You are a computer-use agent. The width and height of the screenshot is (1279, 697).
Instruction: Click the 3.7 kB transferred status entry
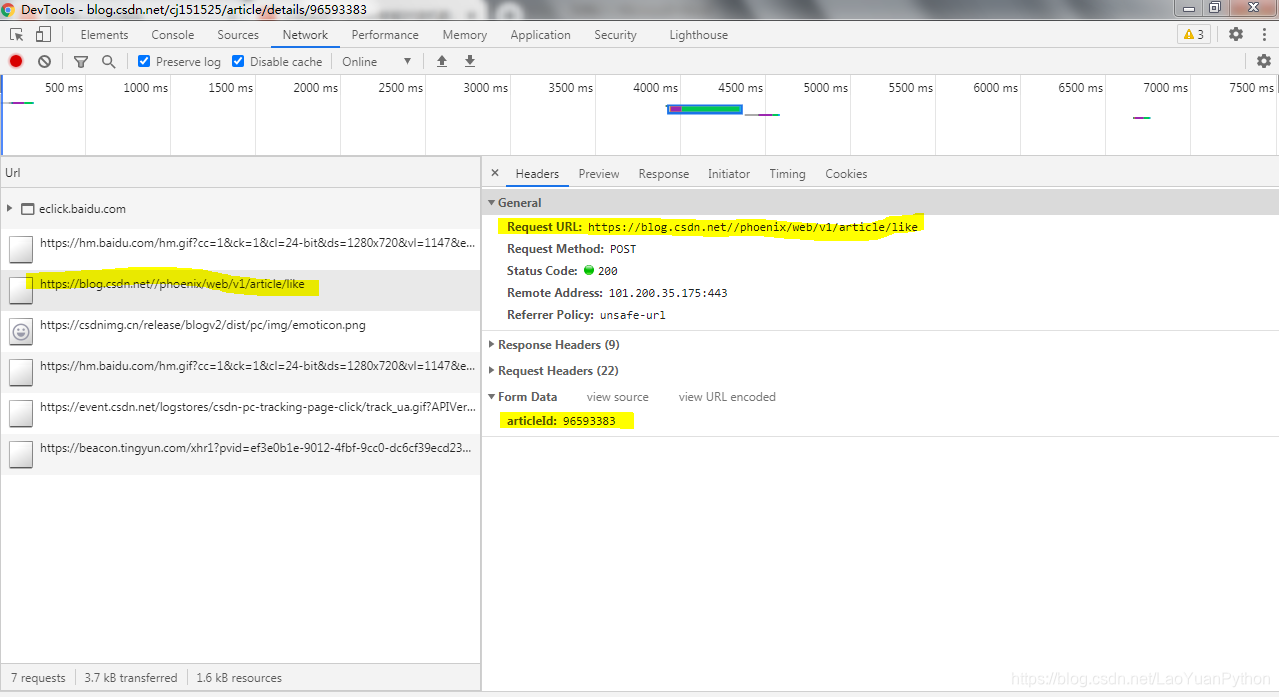(x=131, y=677)
